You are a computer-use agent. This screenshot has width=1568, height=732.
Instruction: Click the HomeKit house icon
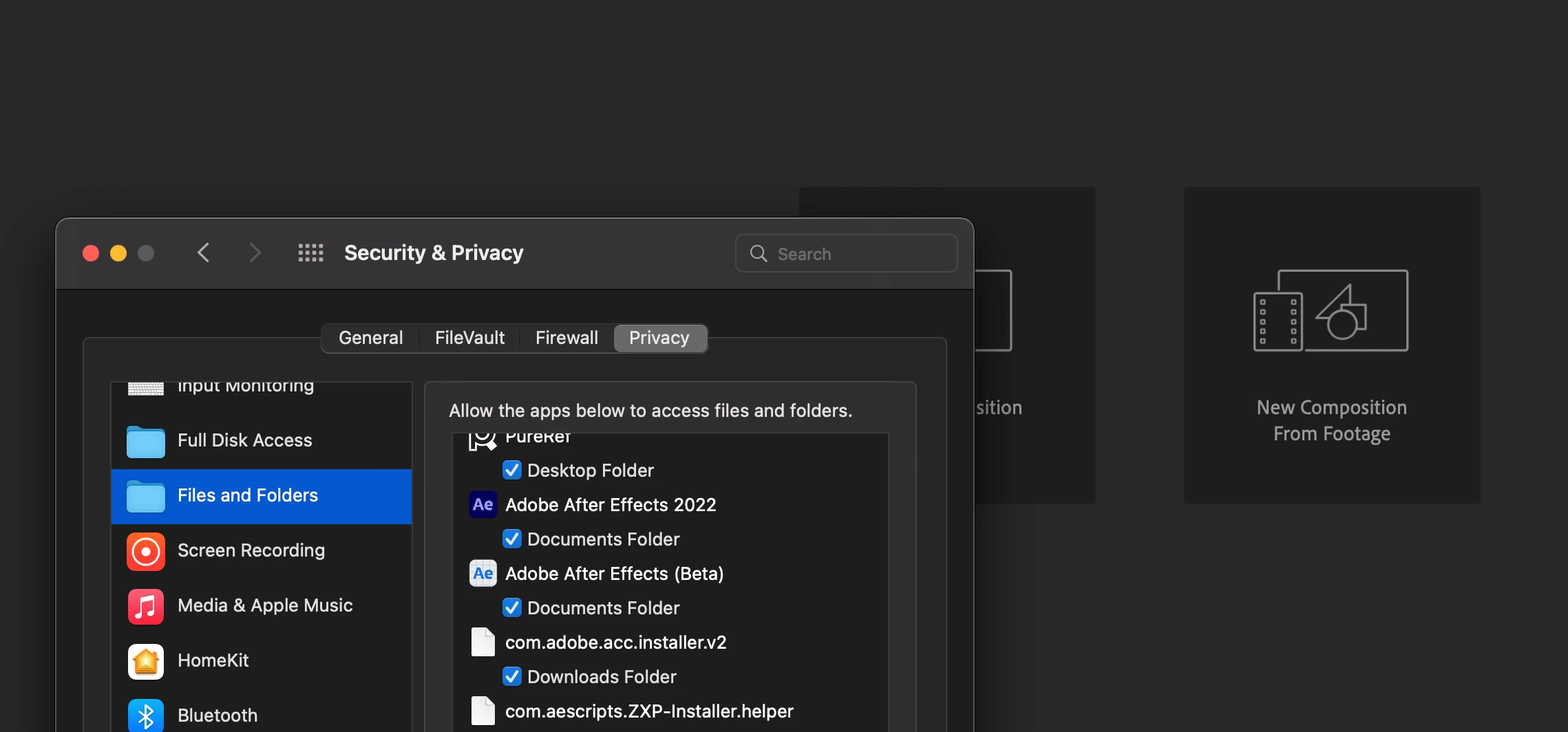pyautogui.click(x=146, y=661)
